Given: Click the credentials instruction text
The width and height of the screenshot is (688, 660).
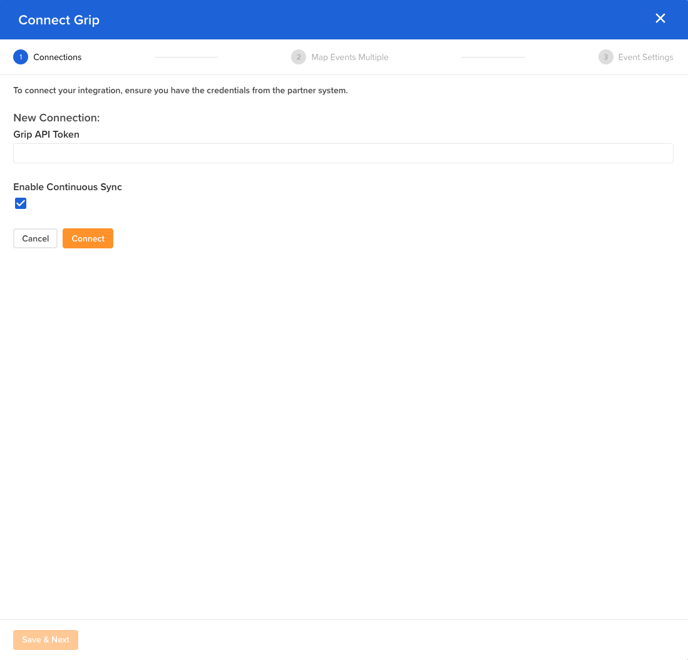Looking at the screenshot, I should pyautogui.click(x=180, y=90).
